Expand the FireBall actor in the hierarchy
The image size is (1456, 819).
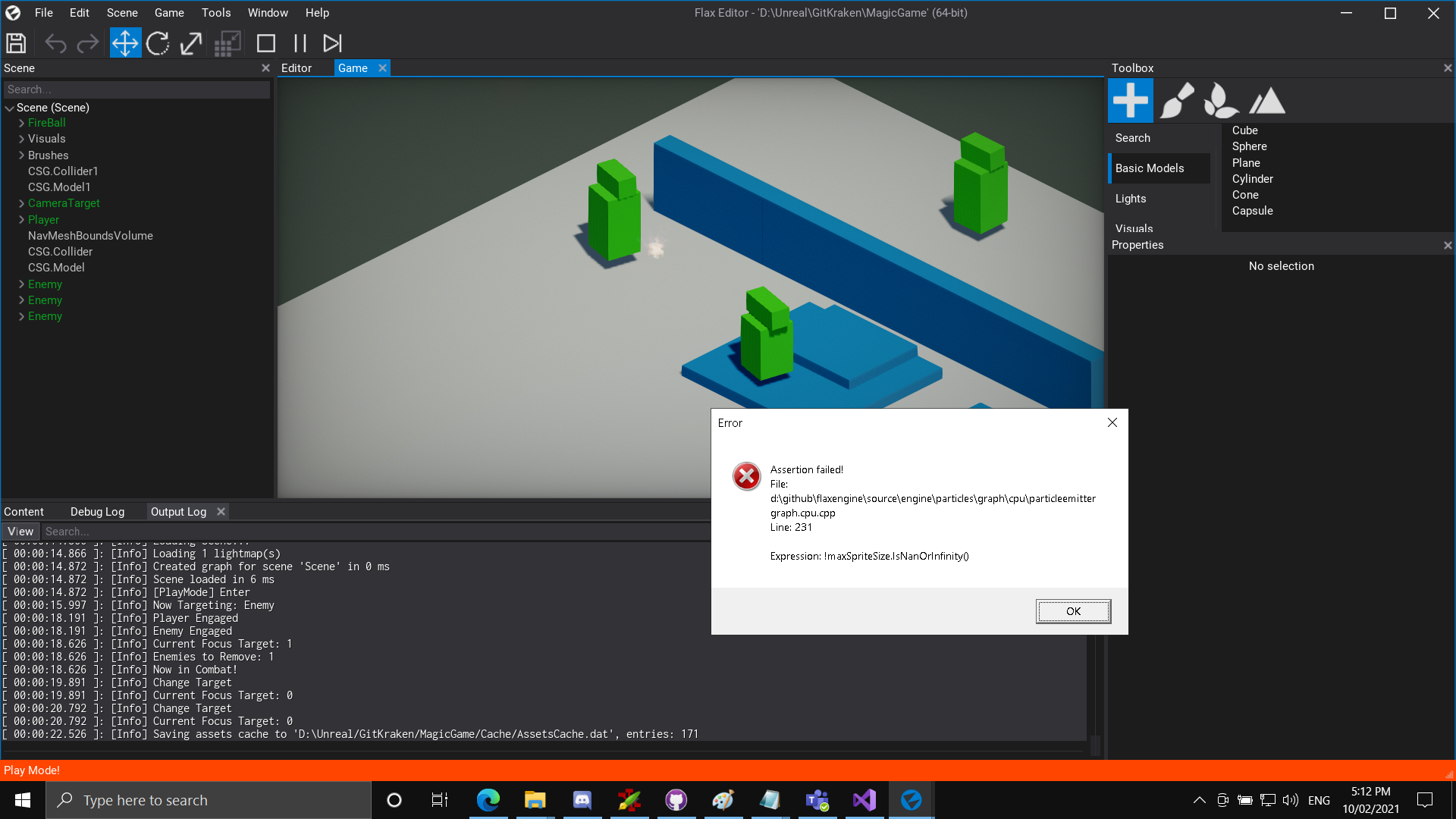[x=22, y=122]
